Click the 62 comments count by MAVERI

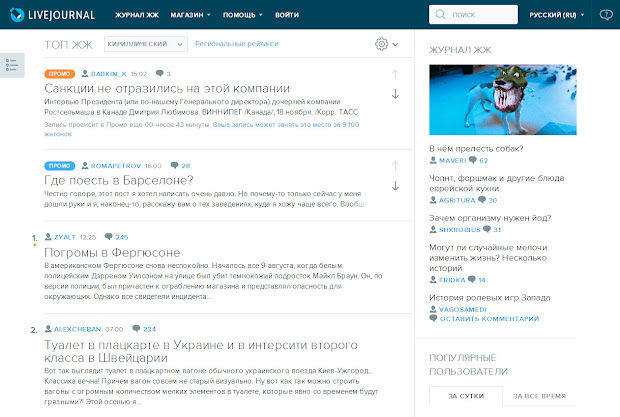point(484,160)
